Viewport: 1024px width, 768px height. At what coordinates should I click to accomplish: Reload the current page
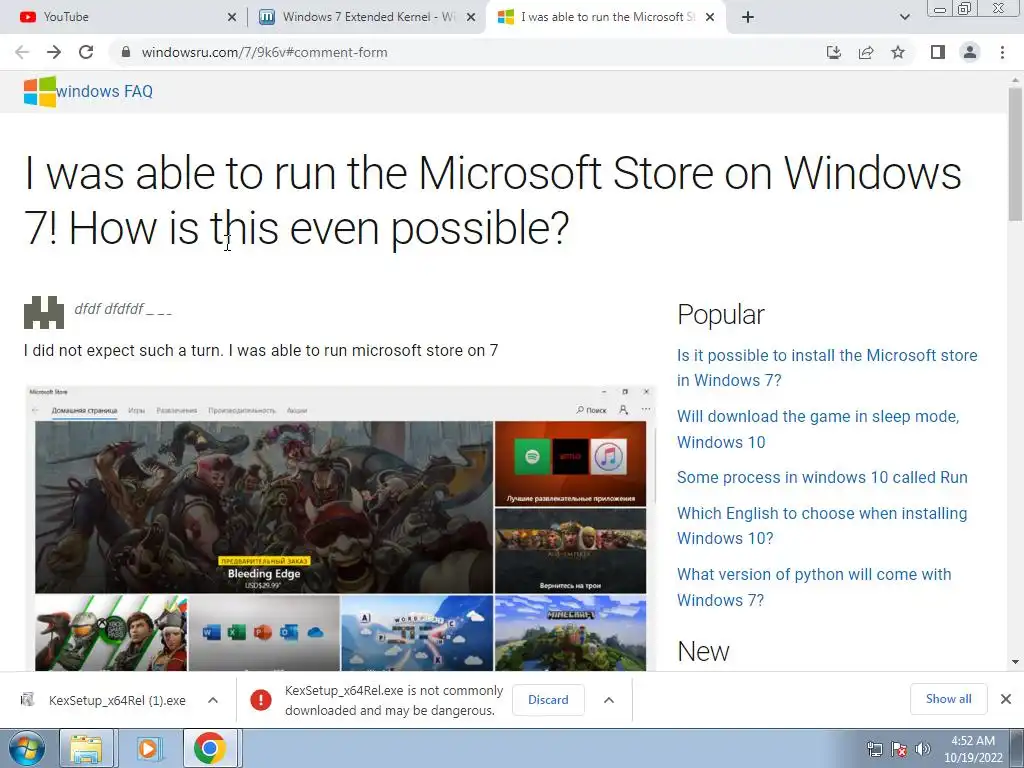[86, 52]
